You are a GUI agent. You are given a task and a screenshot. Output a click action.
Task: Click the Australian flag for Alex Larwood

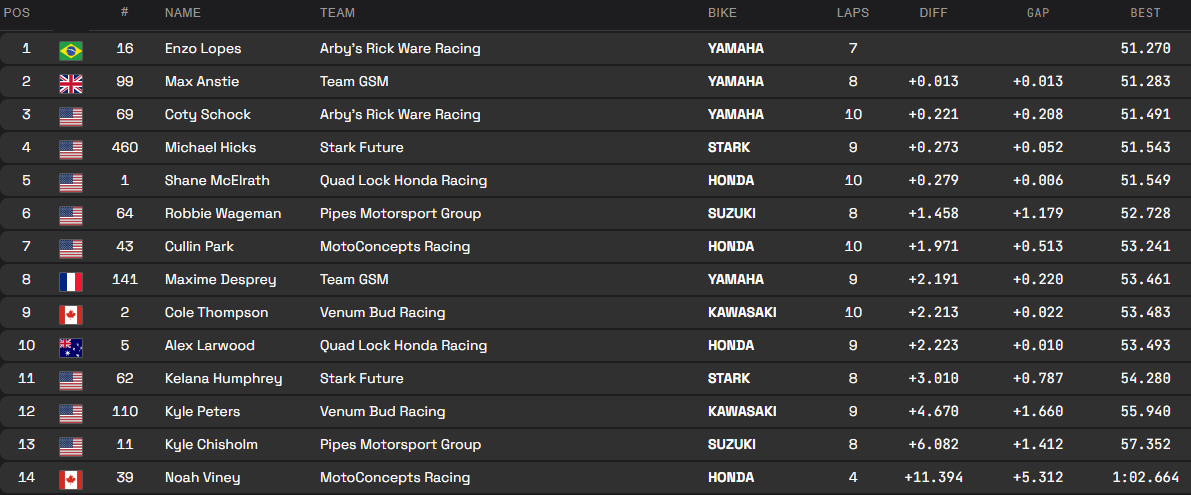click(x=70, y=346)
